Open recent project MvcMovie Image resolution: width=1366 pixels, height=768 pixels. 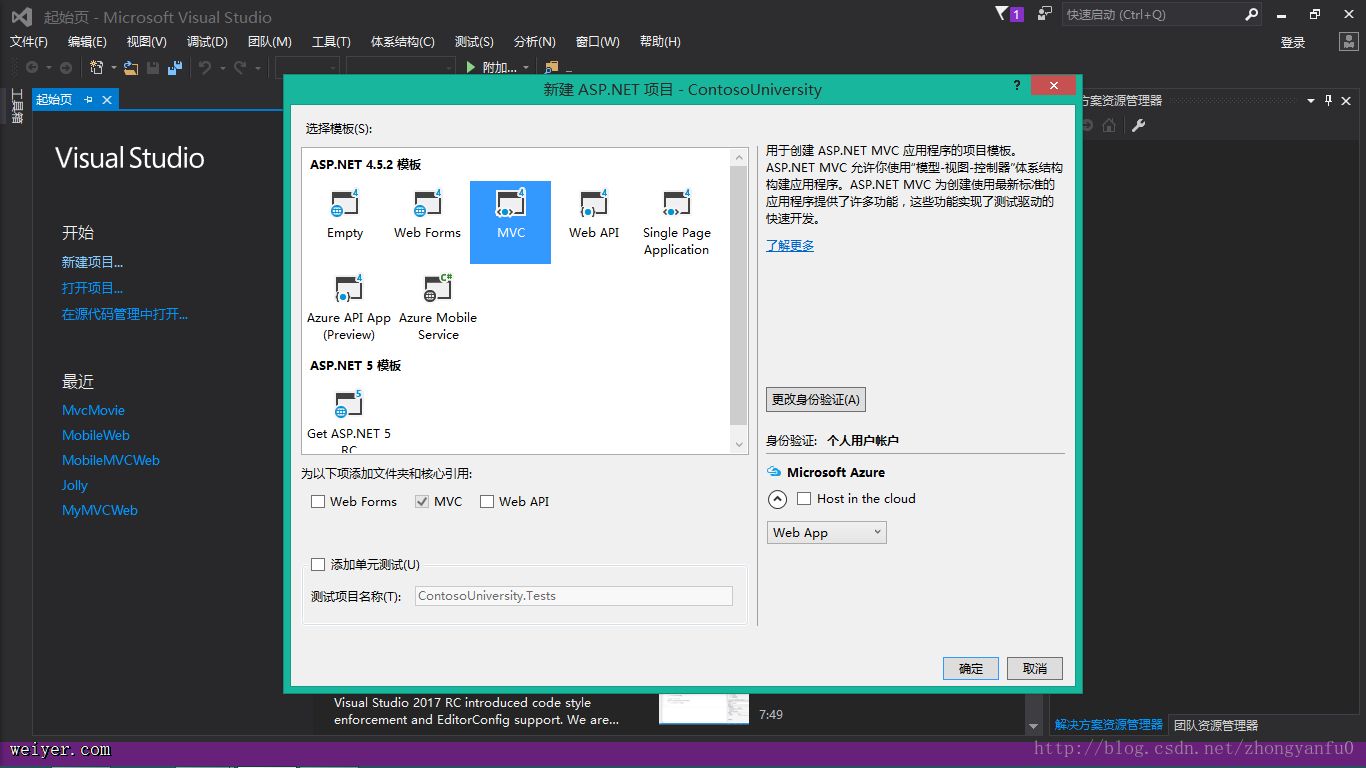(x=93, y=410)
